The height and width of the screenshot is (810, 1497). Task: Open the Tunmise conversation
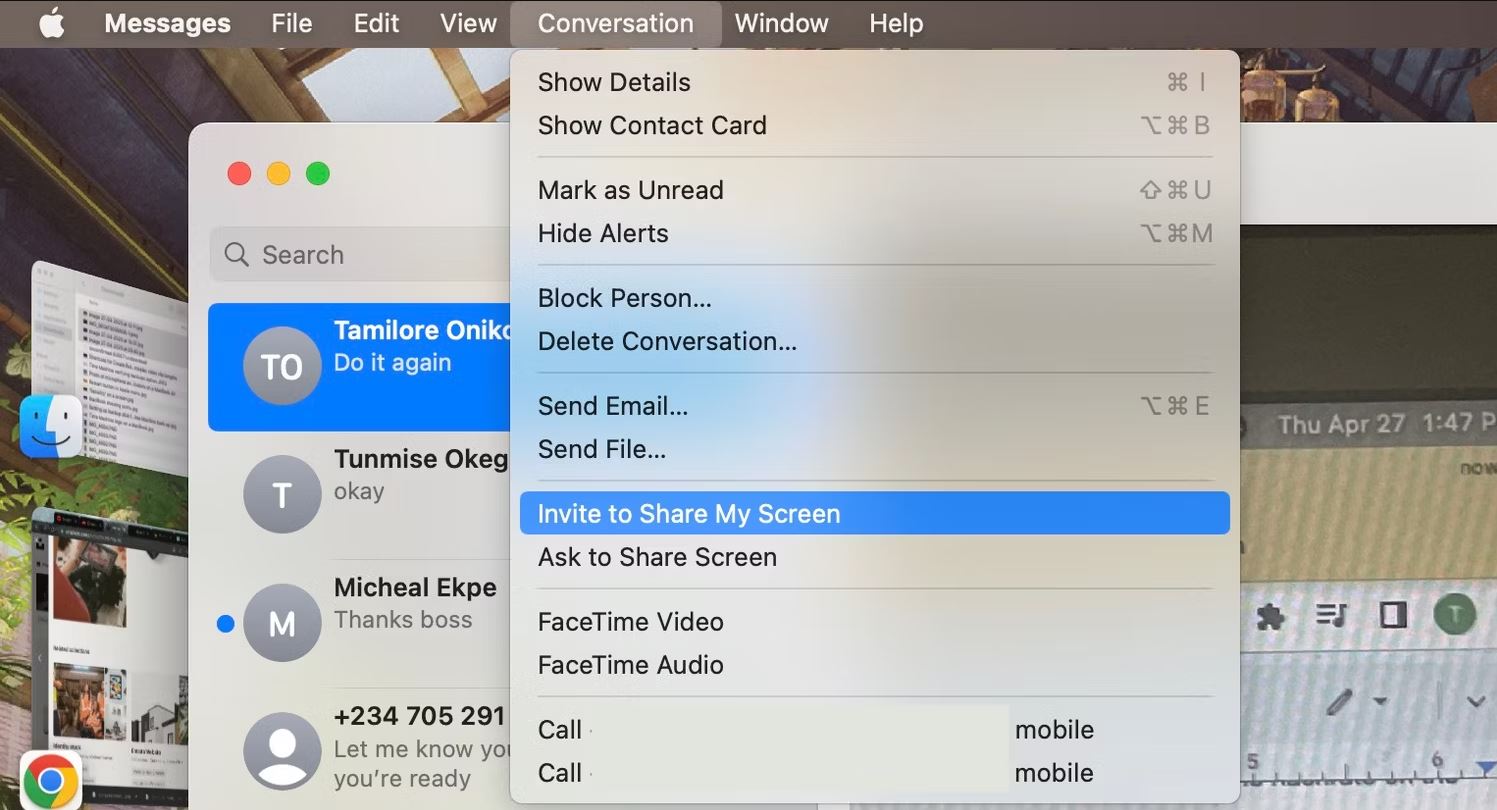[x=360, y=494]
